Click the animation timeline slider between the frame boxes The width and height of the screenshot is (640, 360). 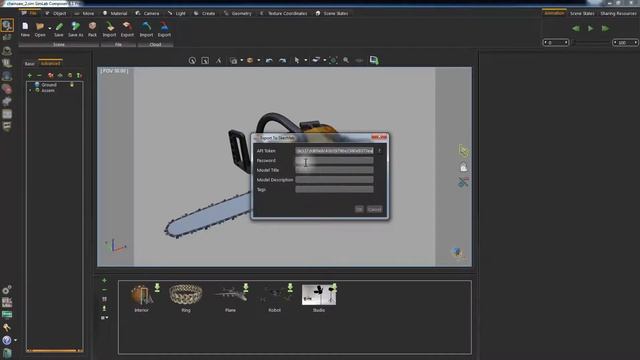(591, 42)
